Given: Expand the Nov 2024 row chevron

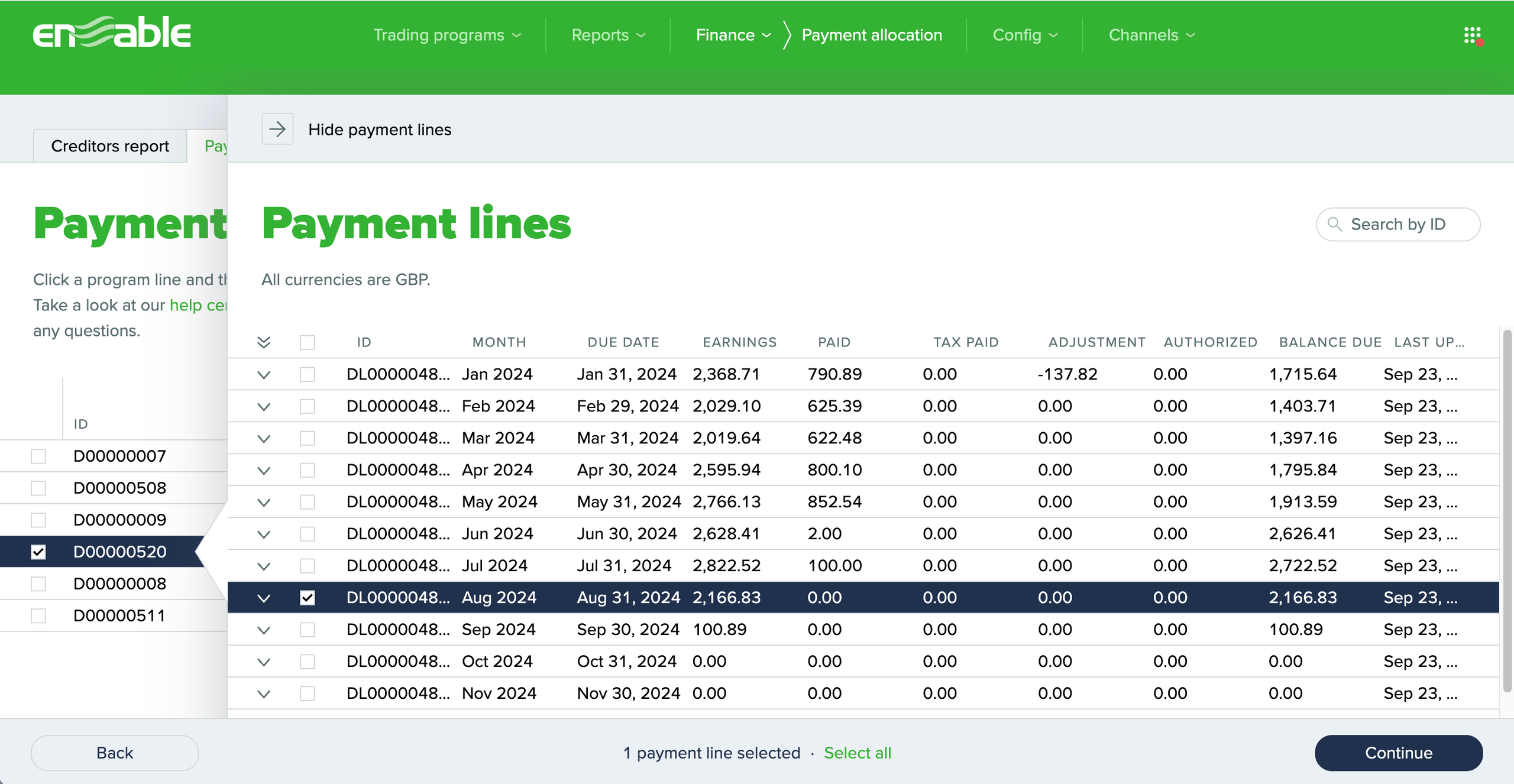Looking at the screenshot, I should pyautogui.click(x=264, y=694).
